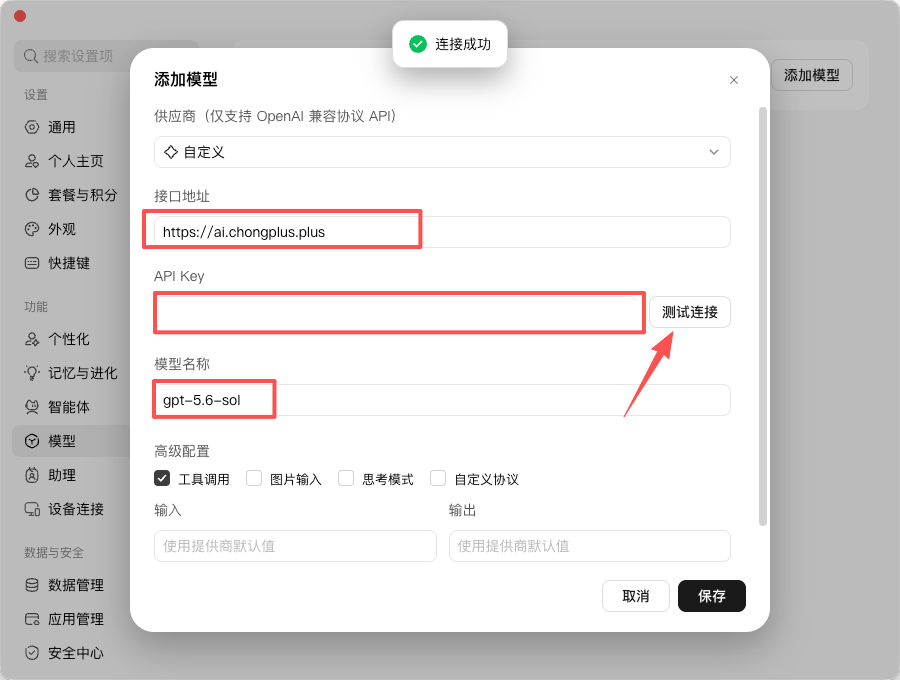Click the search magnifier icon
Screen dimensions: 900x680
(30, 56)
